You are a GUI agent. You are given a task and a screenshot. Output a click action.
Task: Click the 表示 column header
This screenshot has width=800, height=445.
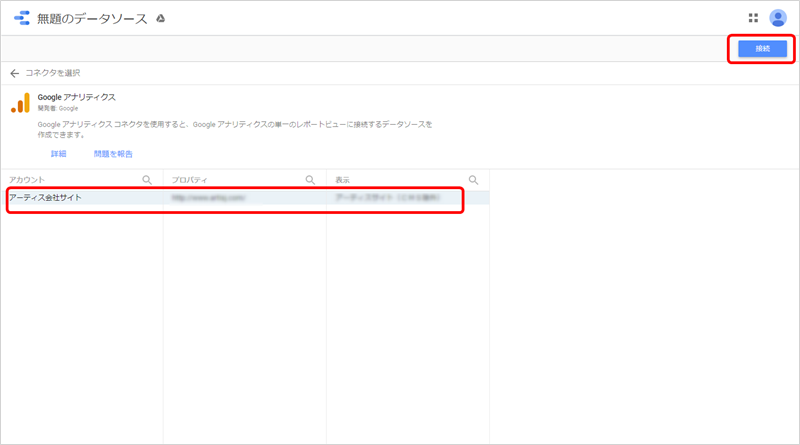342,180
